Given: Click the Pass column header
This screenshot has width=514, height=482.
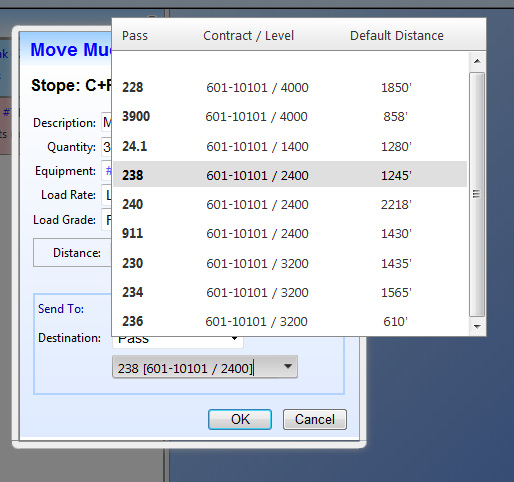Looking at the screenshot, I should click(135, 36).
